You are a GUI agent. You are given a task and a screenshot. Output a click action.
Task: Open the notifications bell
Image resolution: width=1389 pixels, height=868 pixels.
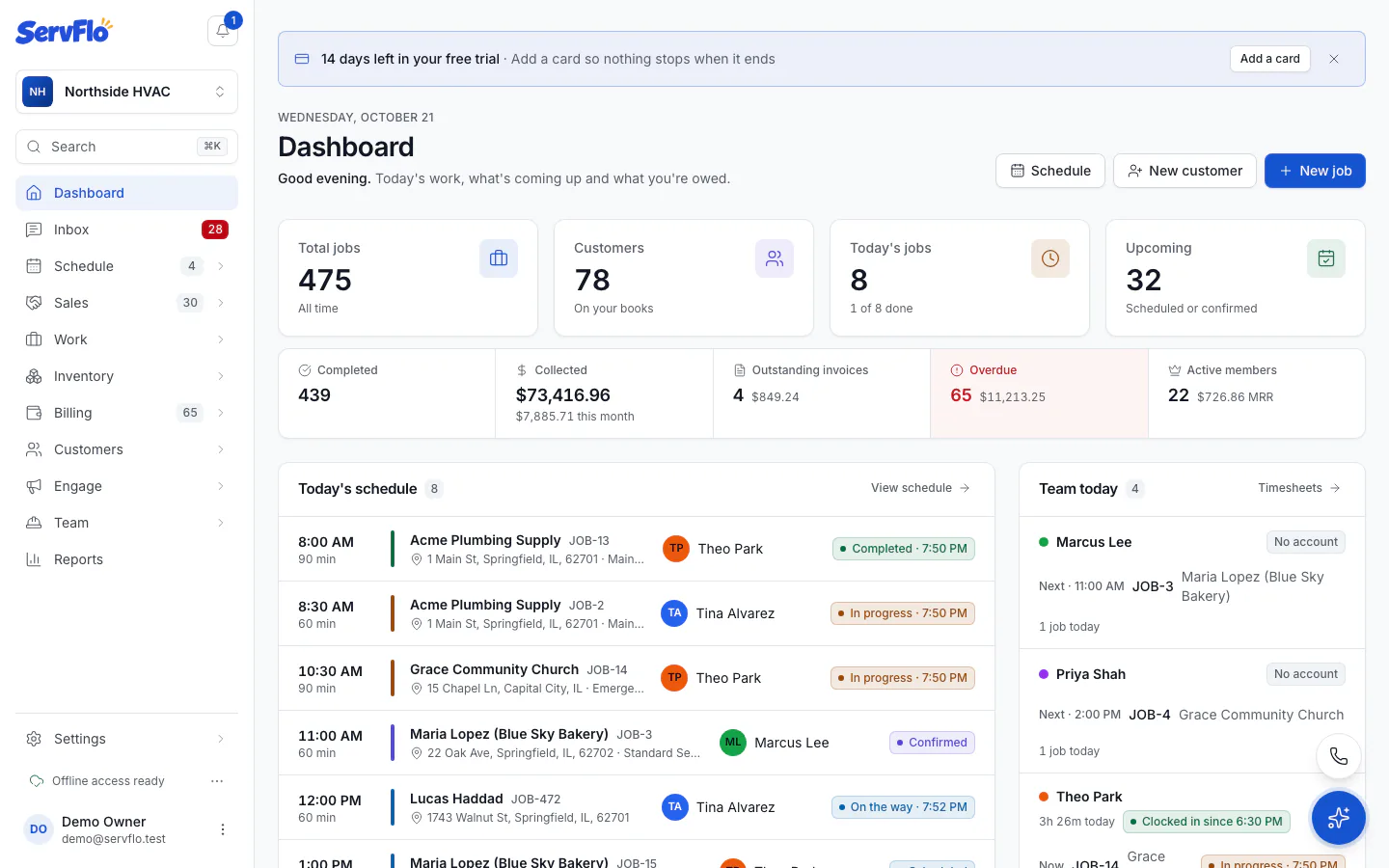coord(223,31)
